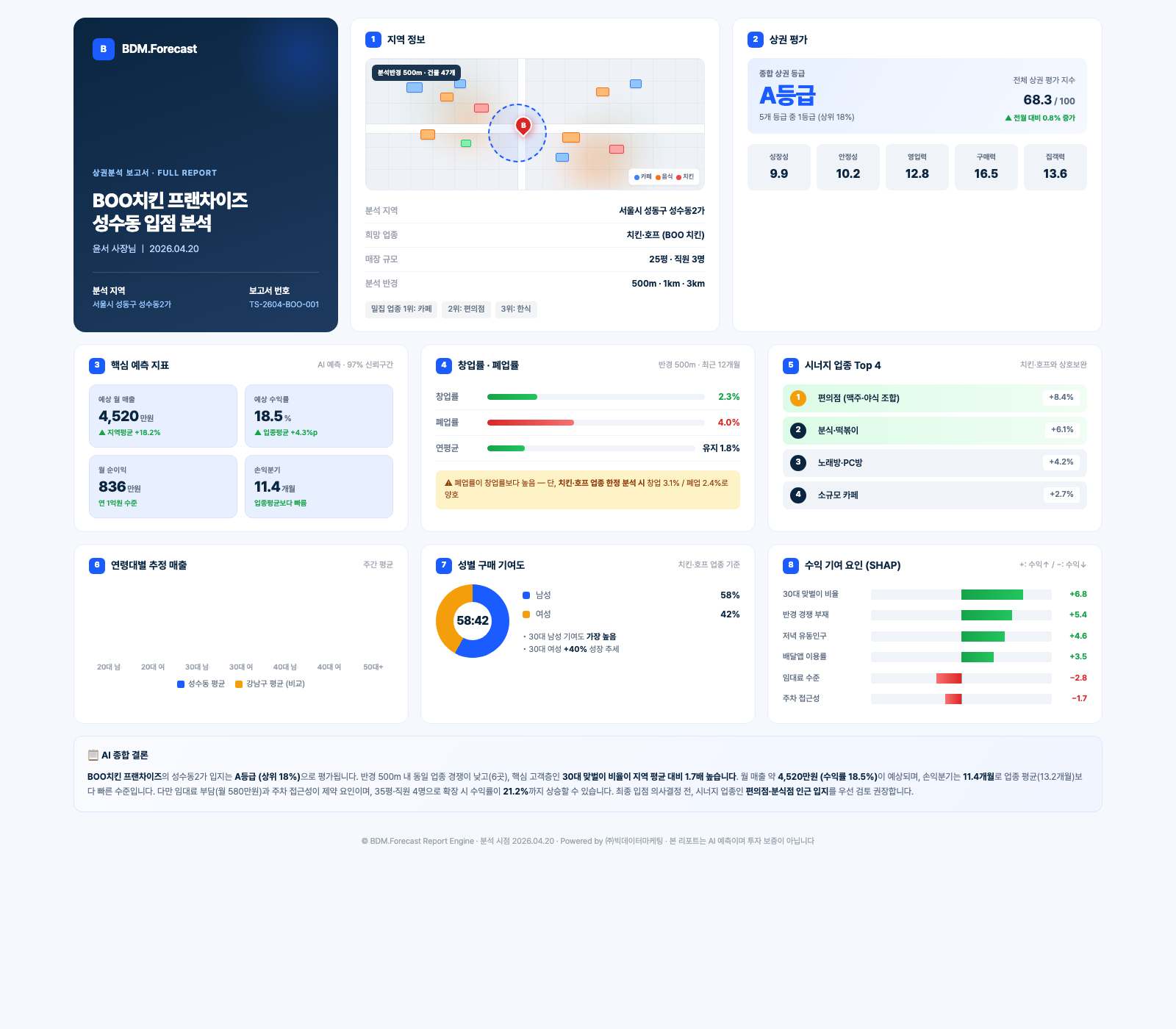
Task: Select the 밀집 업종 1위: 카페 chip
Action: click(x=401, y=309)
